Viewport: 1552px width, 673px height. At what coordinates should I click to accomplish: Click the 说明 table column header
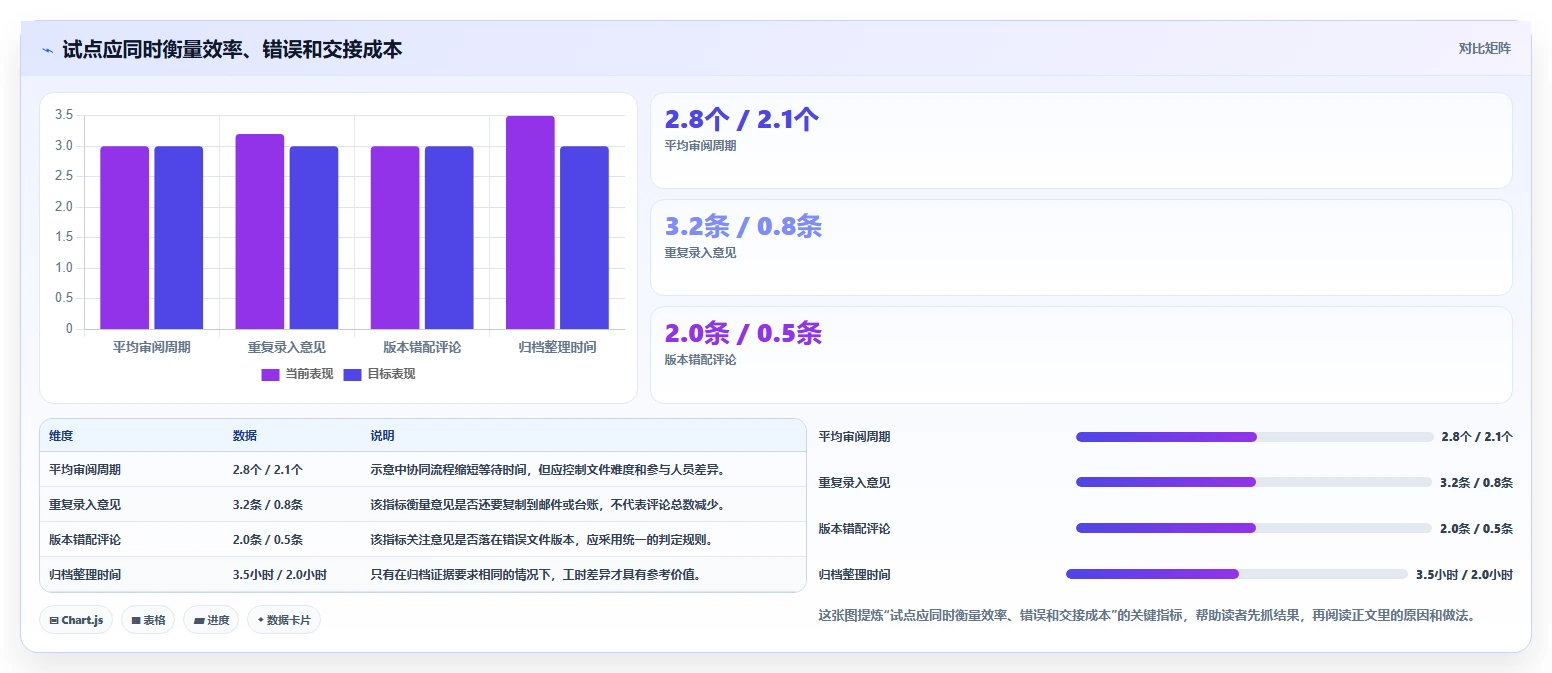(383, 436)
